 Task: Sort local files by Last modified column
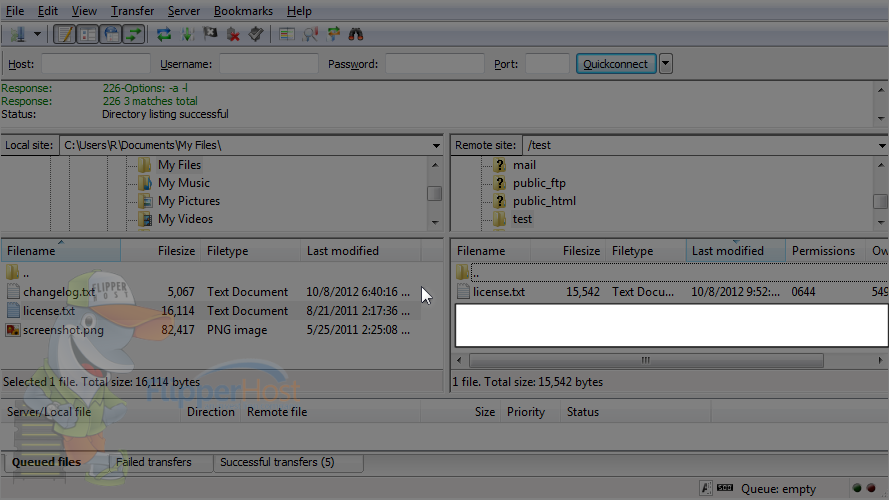pos(361,251)
